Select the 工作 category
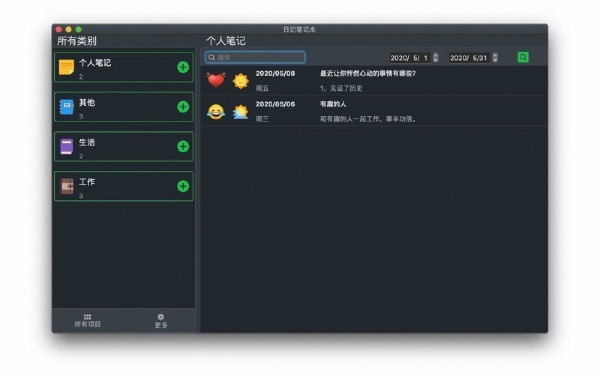Image resolution: width=600 pixels, height=375 pixels. (x=124, y=186)
